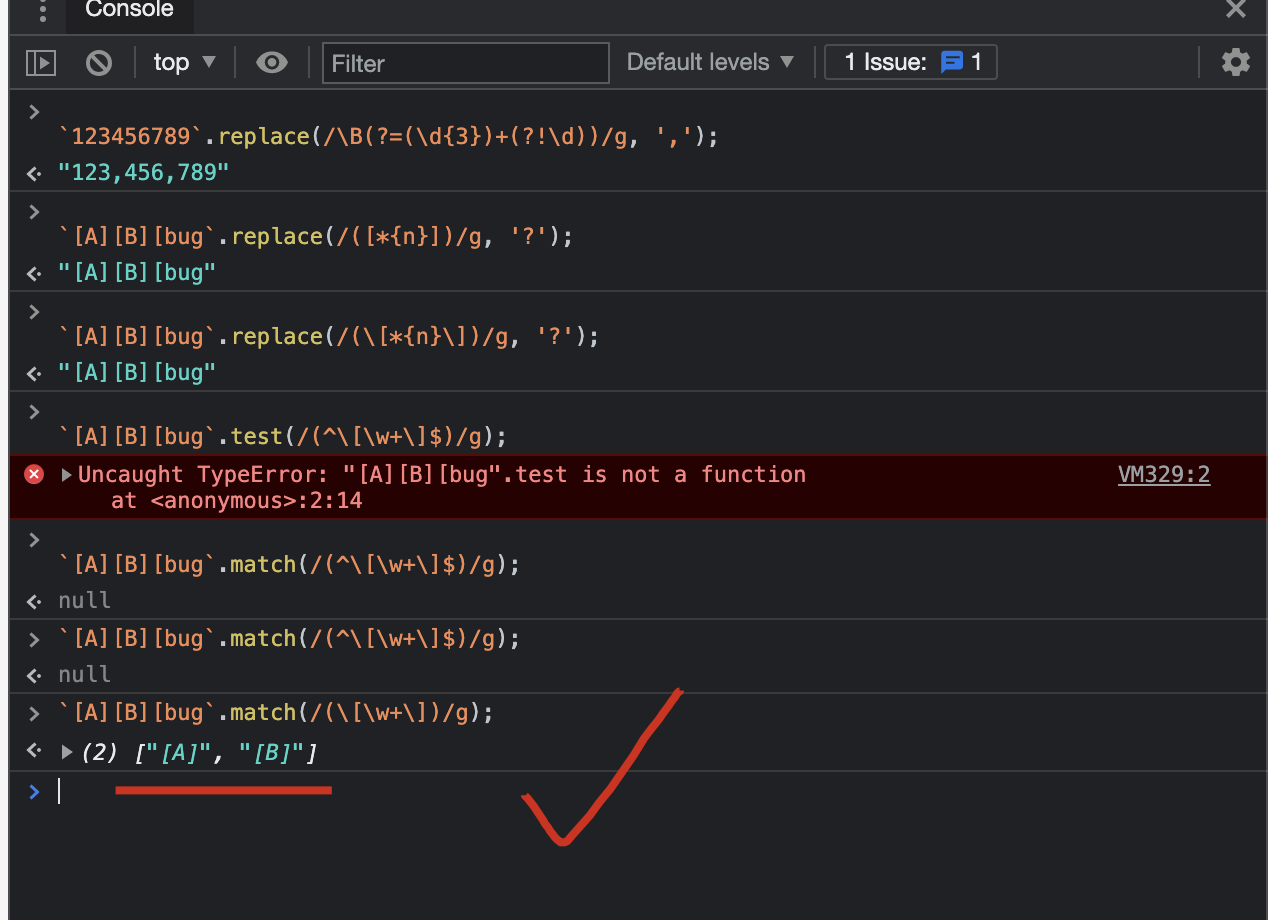Select the Console tab

pos(128,11)
